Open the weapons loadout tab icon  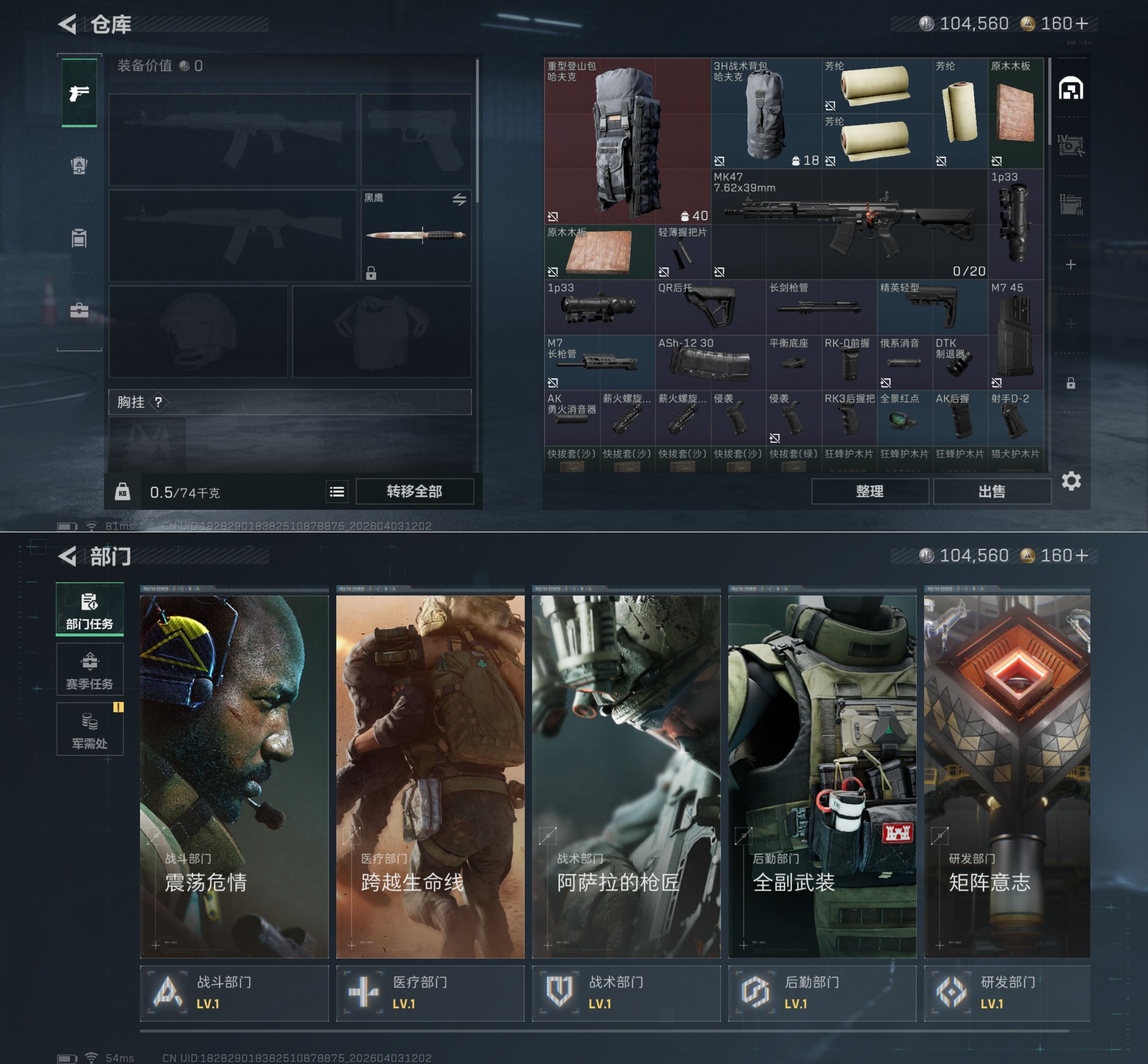point(79,93)
